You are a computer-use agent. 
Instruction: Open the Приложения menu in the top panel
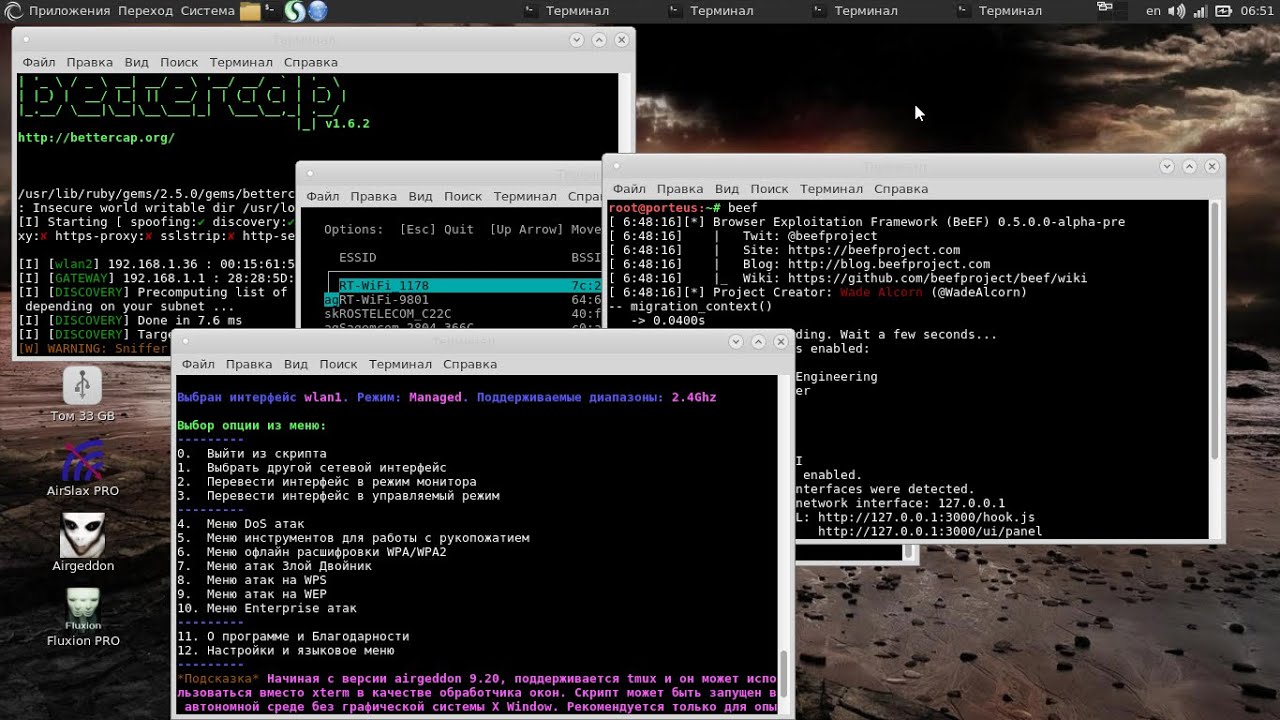point(69,11)
